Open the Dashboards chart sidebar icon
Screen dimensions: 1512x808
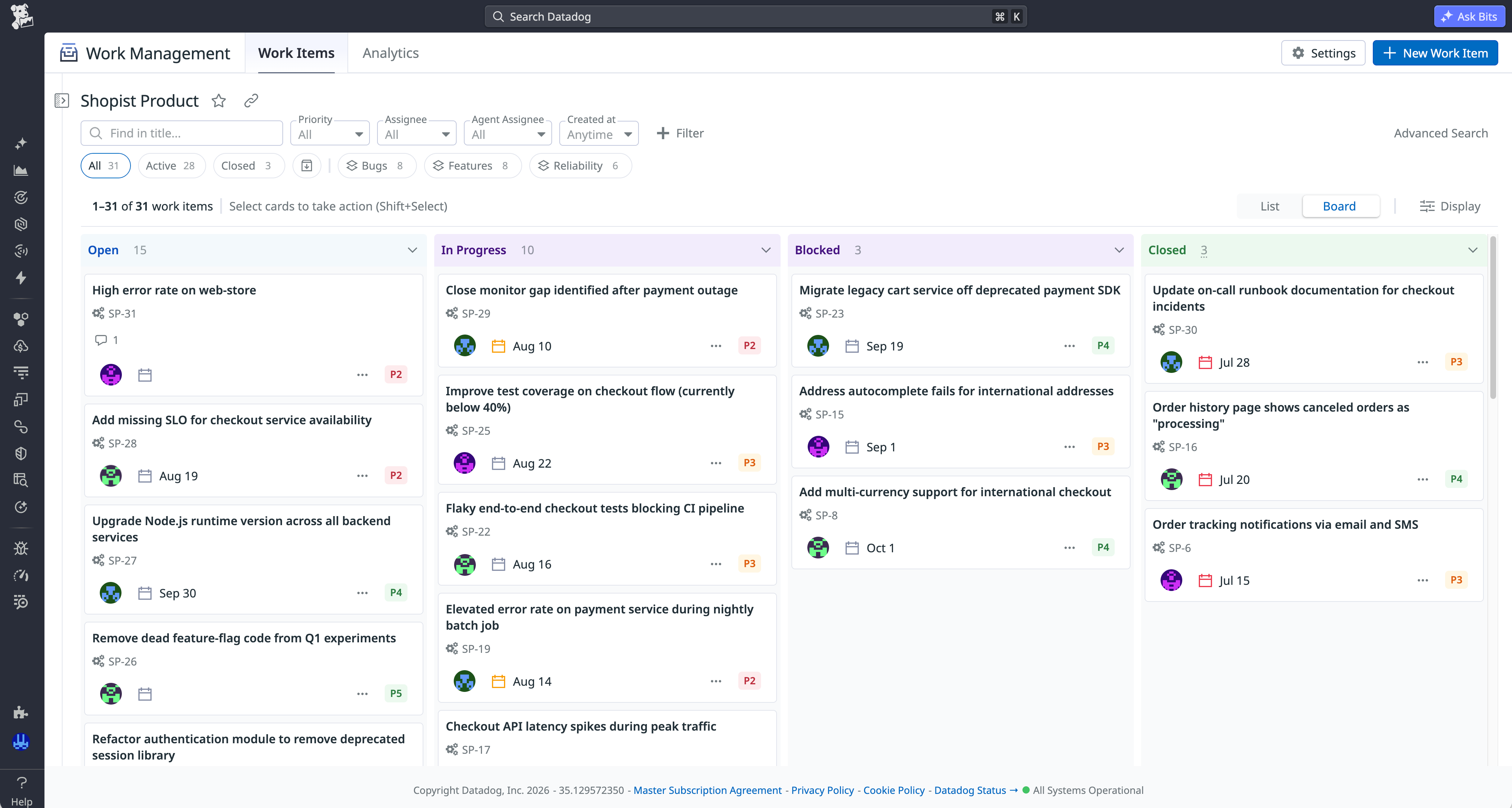(21, 171)
